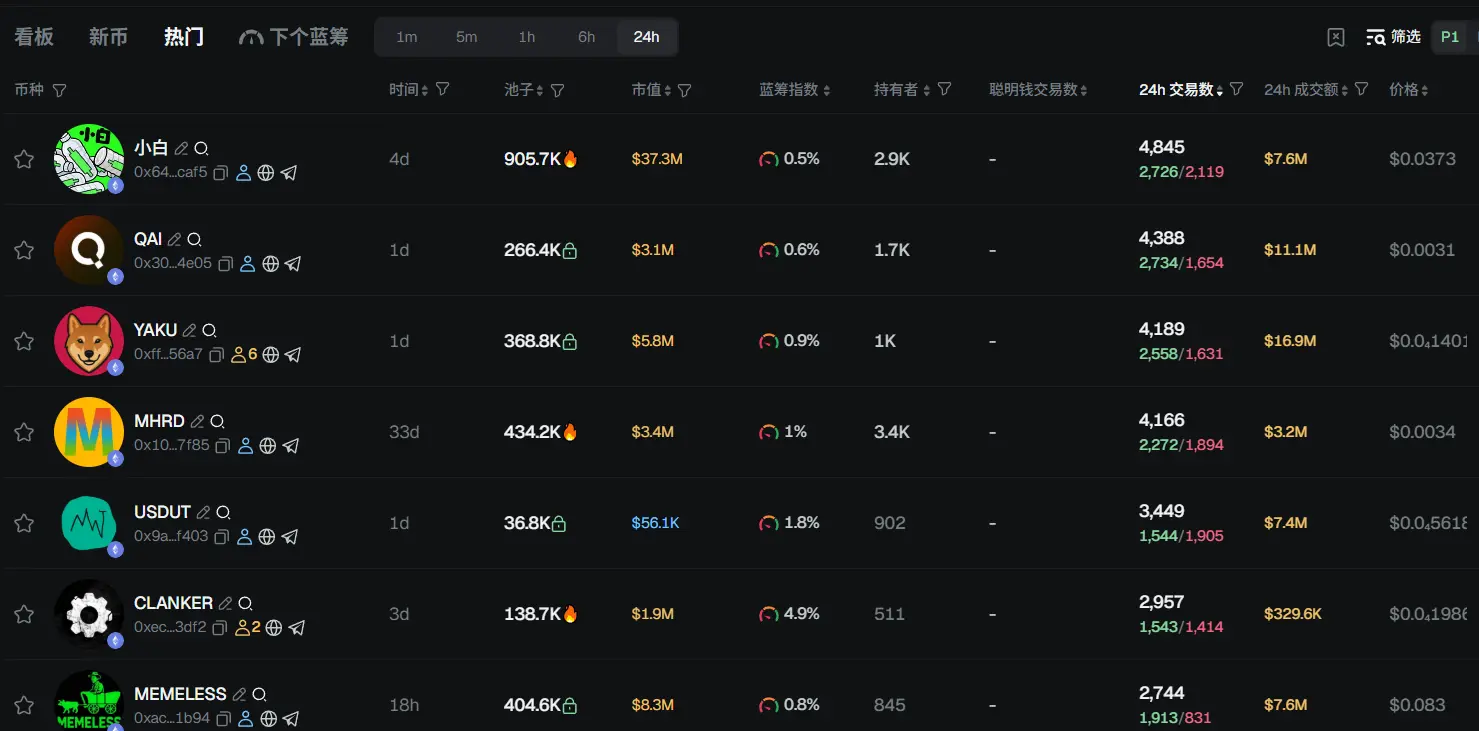This screenshot has width=1479, height=731.
Task: Open the holder profile icon for QAI
Action: pos(247,264)
